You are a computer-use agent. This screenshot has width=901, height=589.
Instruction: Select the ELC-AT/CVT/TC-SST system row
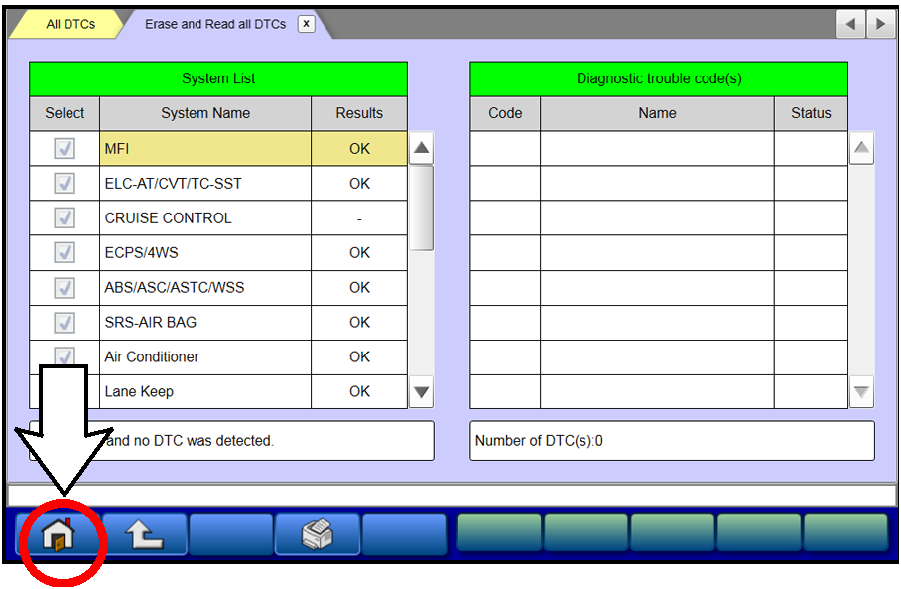[205, 184]
